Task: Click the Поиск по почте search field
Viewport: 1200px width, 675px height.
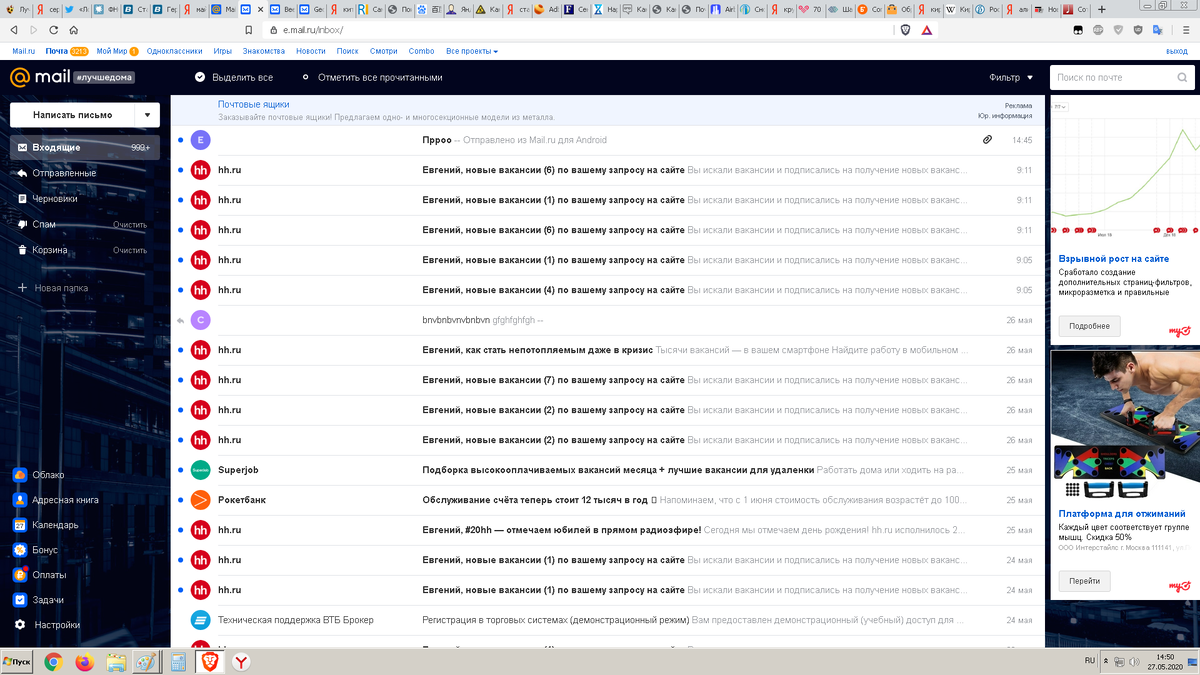Action: coord(1122,77)
